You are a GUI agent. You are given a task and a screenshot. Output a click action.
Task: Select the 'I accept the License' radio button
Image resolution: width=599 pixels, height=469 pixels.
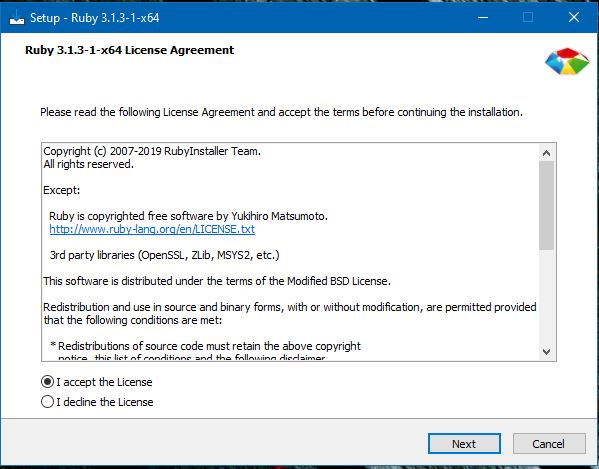47,382
